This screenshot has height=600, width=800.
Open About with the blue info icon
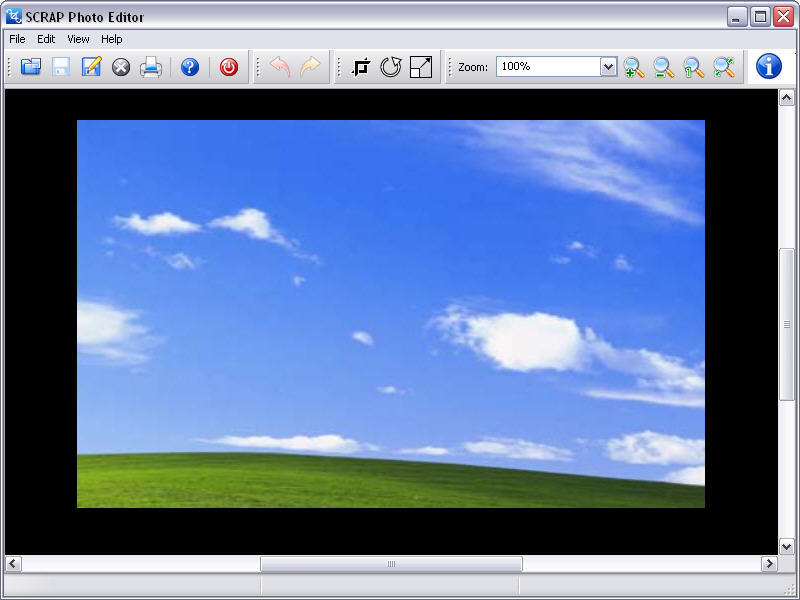(769, 66)
